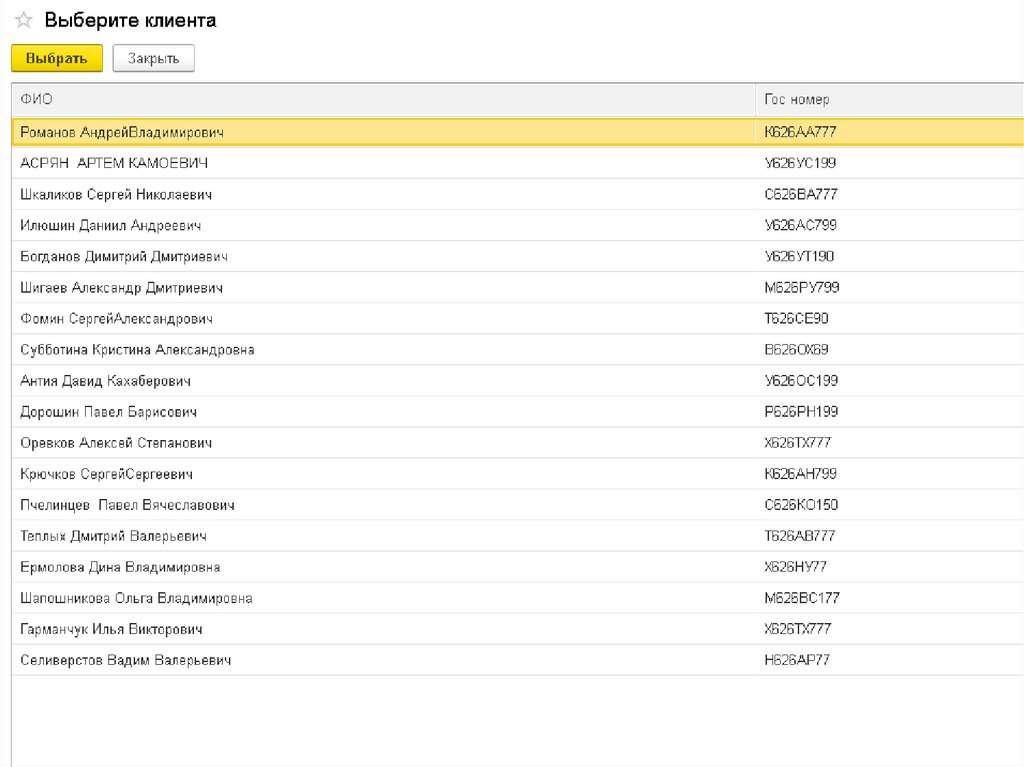This screenshot has width=1024, height=767.
Task: Click plate number К626АН799
Action: point(800,473)
